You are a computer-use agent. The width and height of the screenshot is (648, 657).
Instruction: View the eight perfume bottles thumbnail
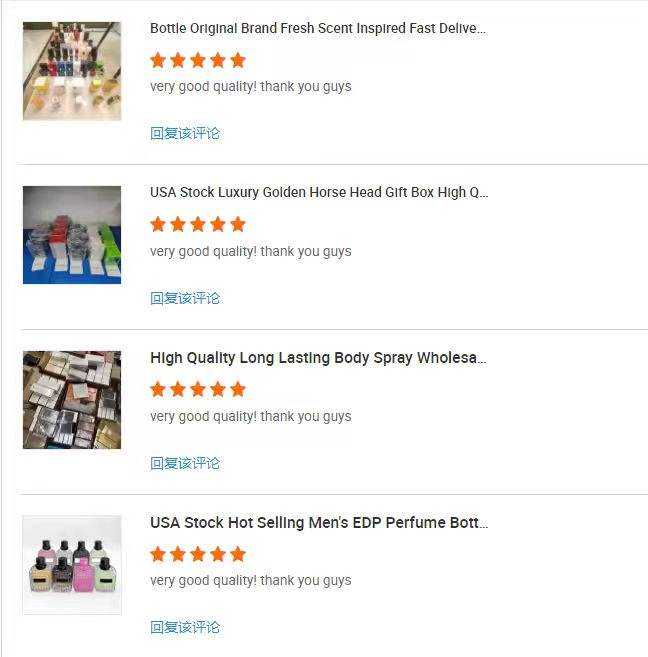click(x=72, y=565)
